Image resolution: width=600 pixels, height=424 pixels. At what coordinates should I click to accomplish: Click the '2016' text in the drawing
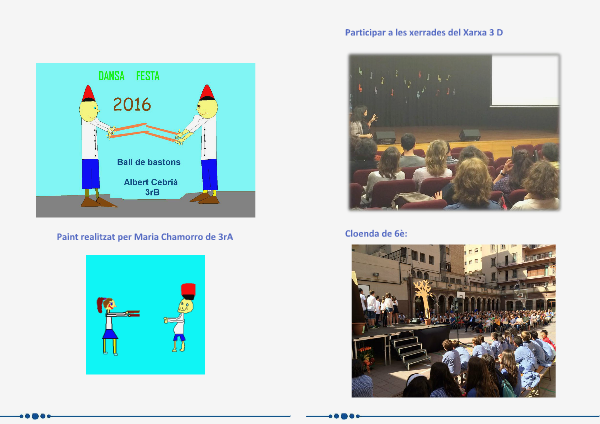[x=134, y=103]
